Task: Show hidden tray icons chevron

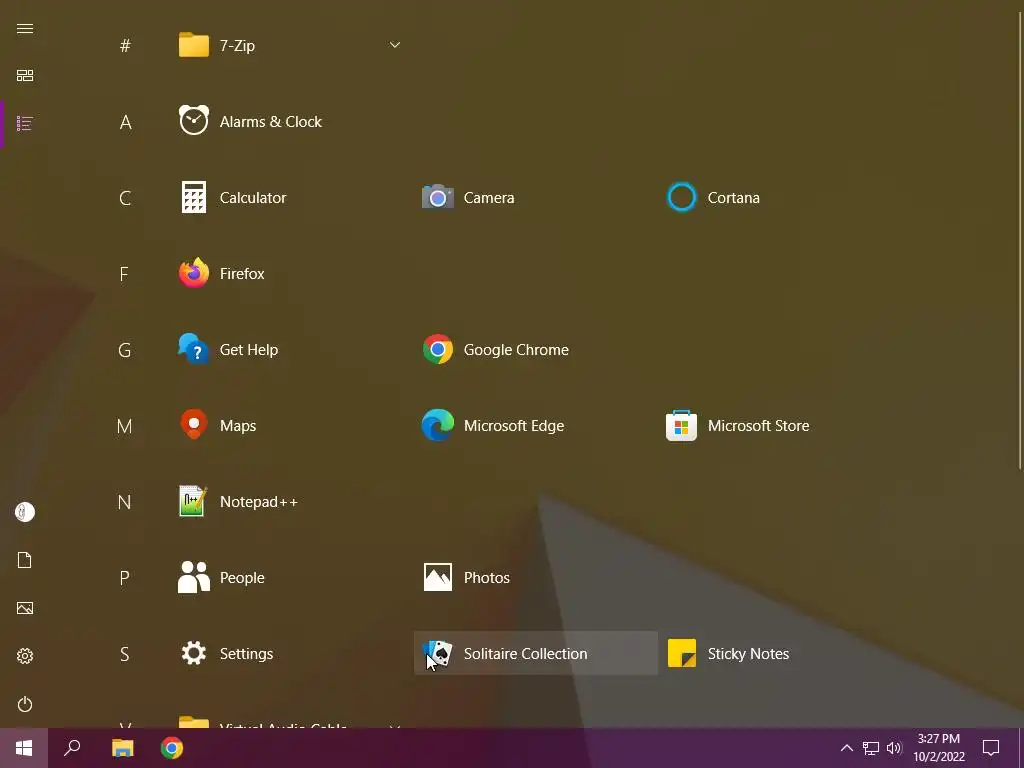Action: (846, 748)
